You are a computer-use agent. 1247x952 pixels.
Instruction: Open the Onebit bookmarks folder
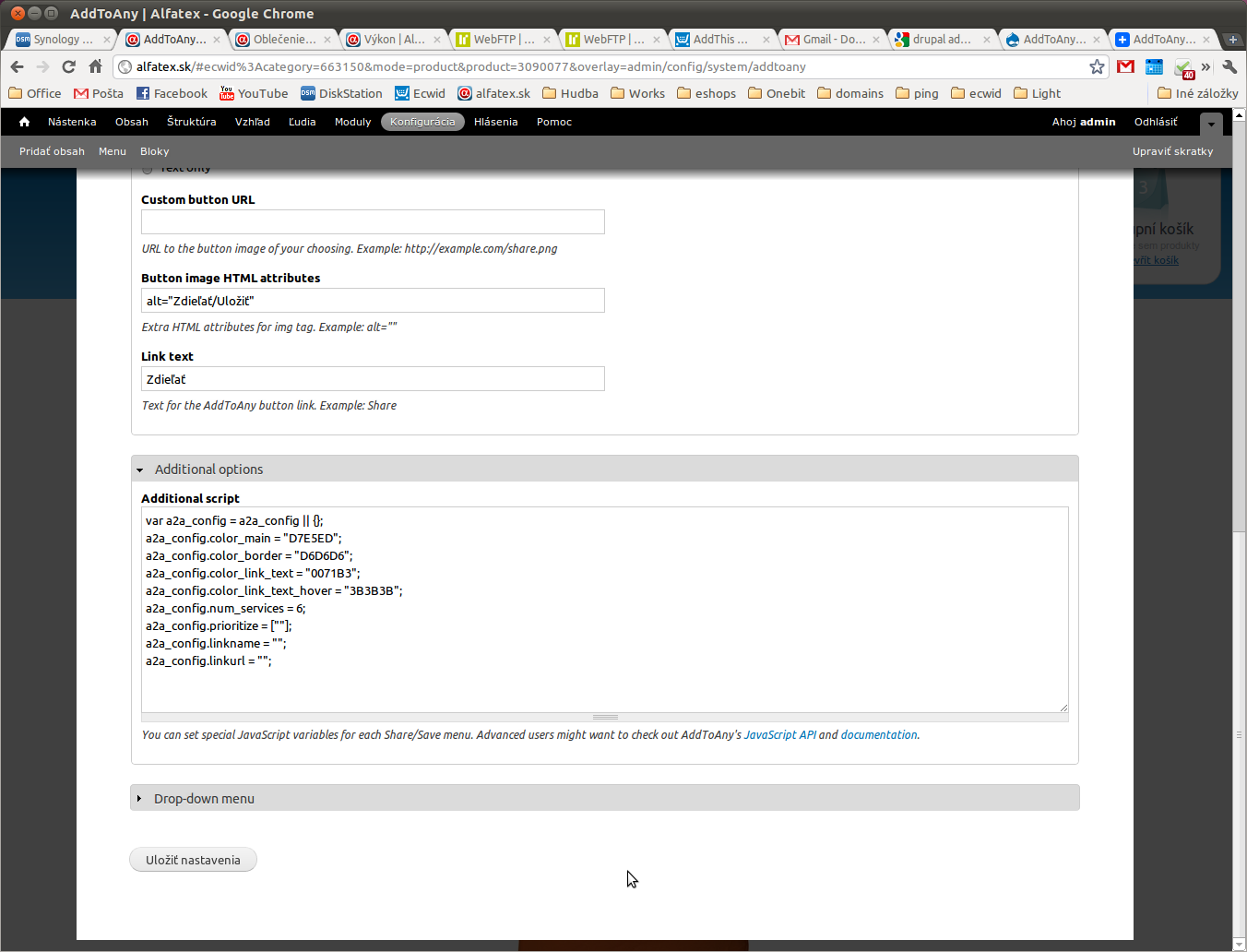pos(777,93)
